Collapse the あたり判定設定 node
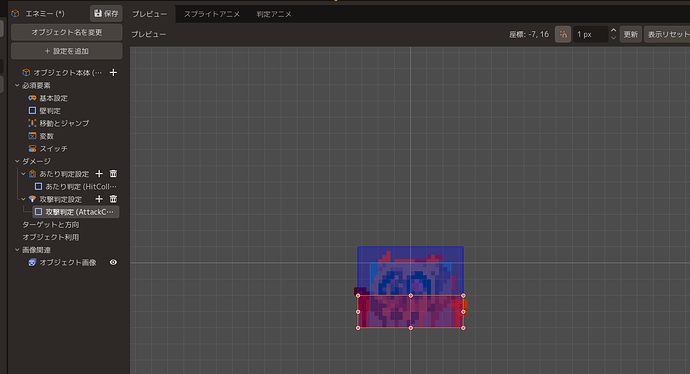Image resolution: width=690 pixels, height=374 pixels. click(23, 174)
